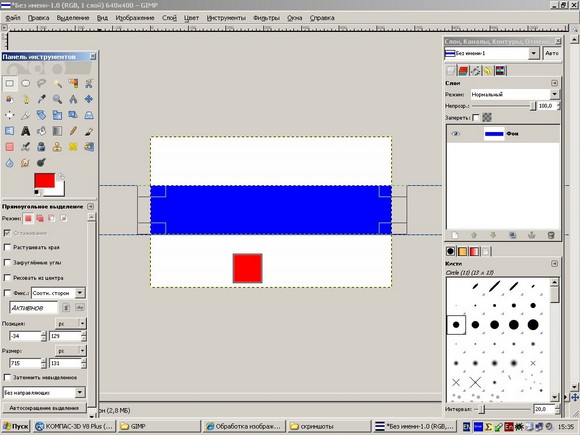This screenshot has height=435, width=580.
Task: Select the Select by Color tool
Action: (73, 83)
